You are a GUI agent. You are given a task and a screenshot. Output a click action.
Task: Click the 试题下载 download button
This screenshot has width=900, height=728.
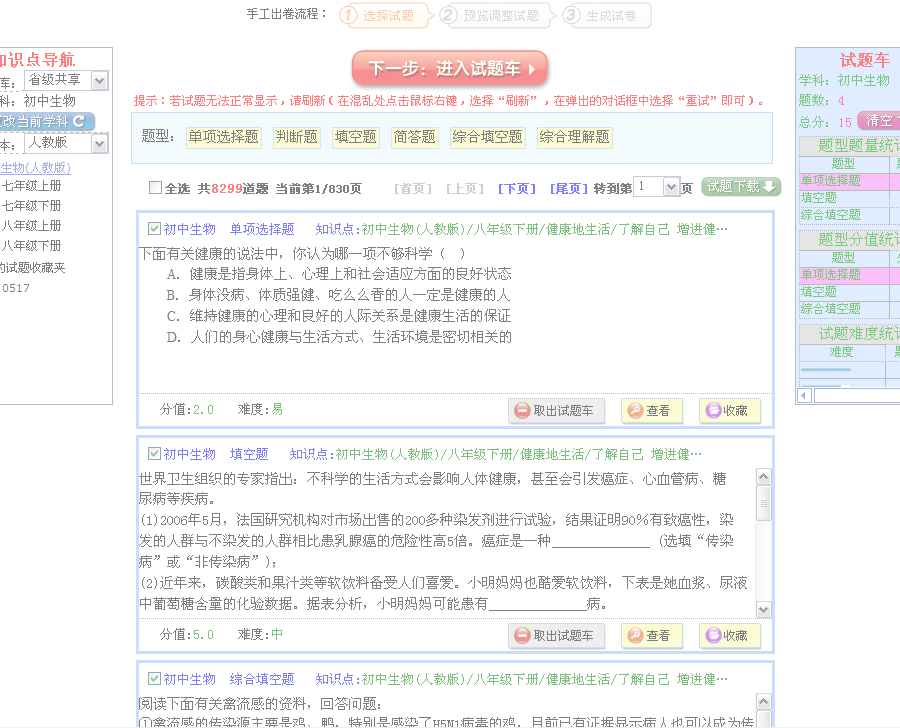click(740, 187)
